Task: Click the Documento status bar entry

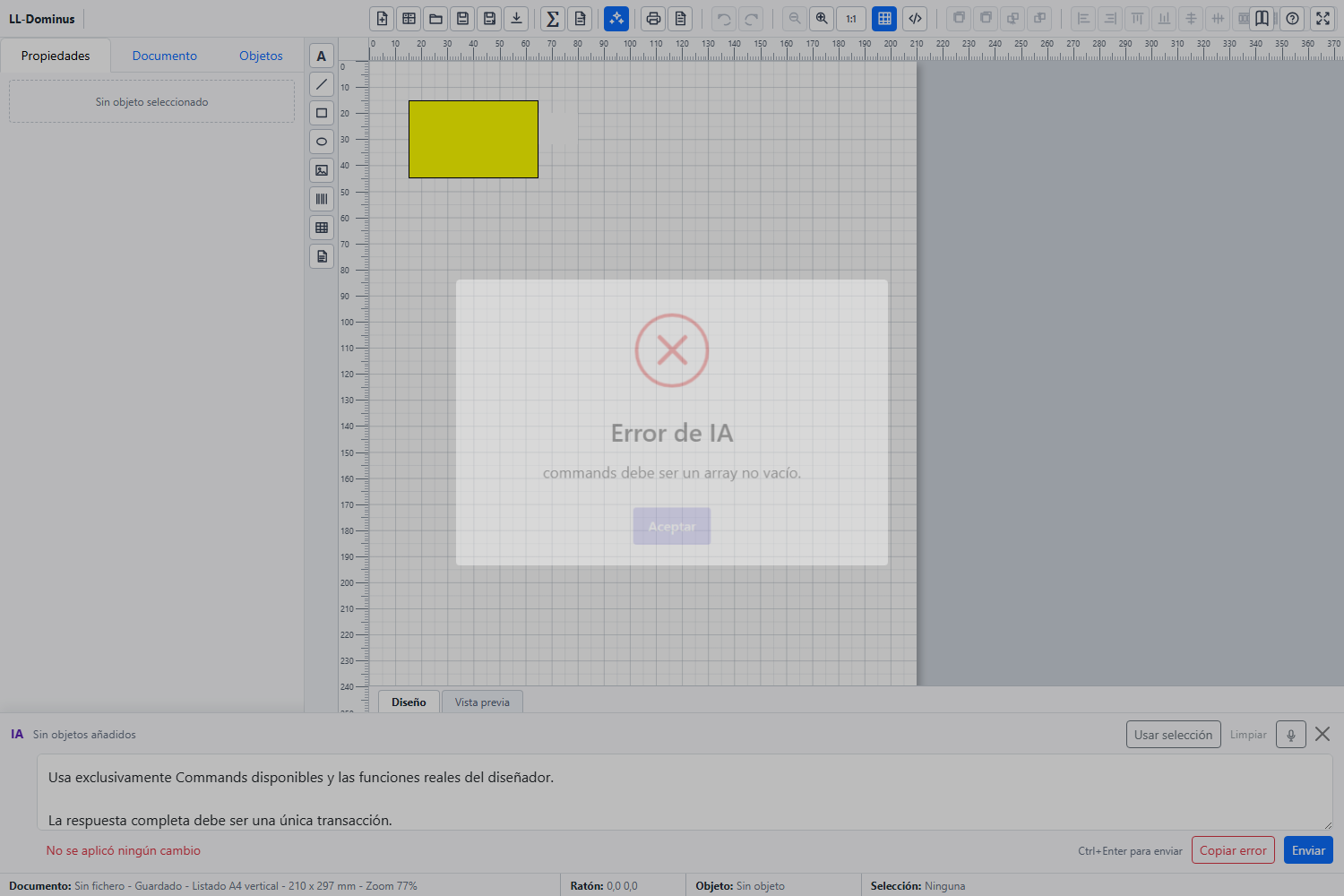Action: [x=213, y=886]
